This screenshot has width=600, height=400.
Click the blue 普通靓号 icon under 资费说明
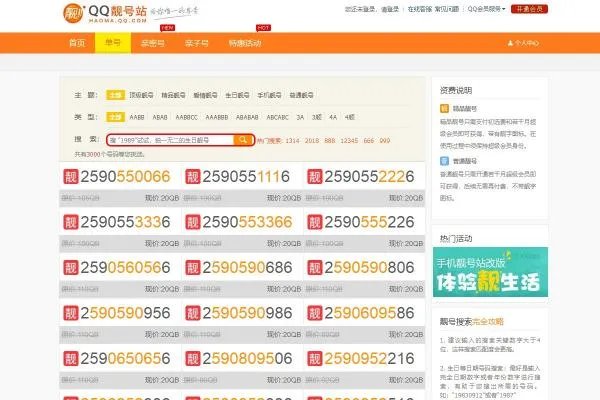point(444,161)
